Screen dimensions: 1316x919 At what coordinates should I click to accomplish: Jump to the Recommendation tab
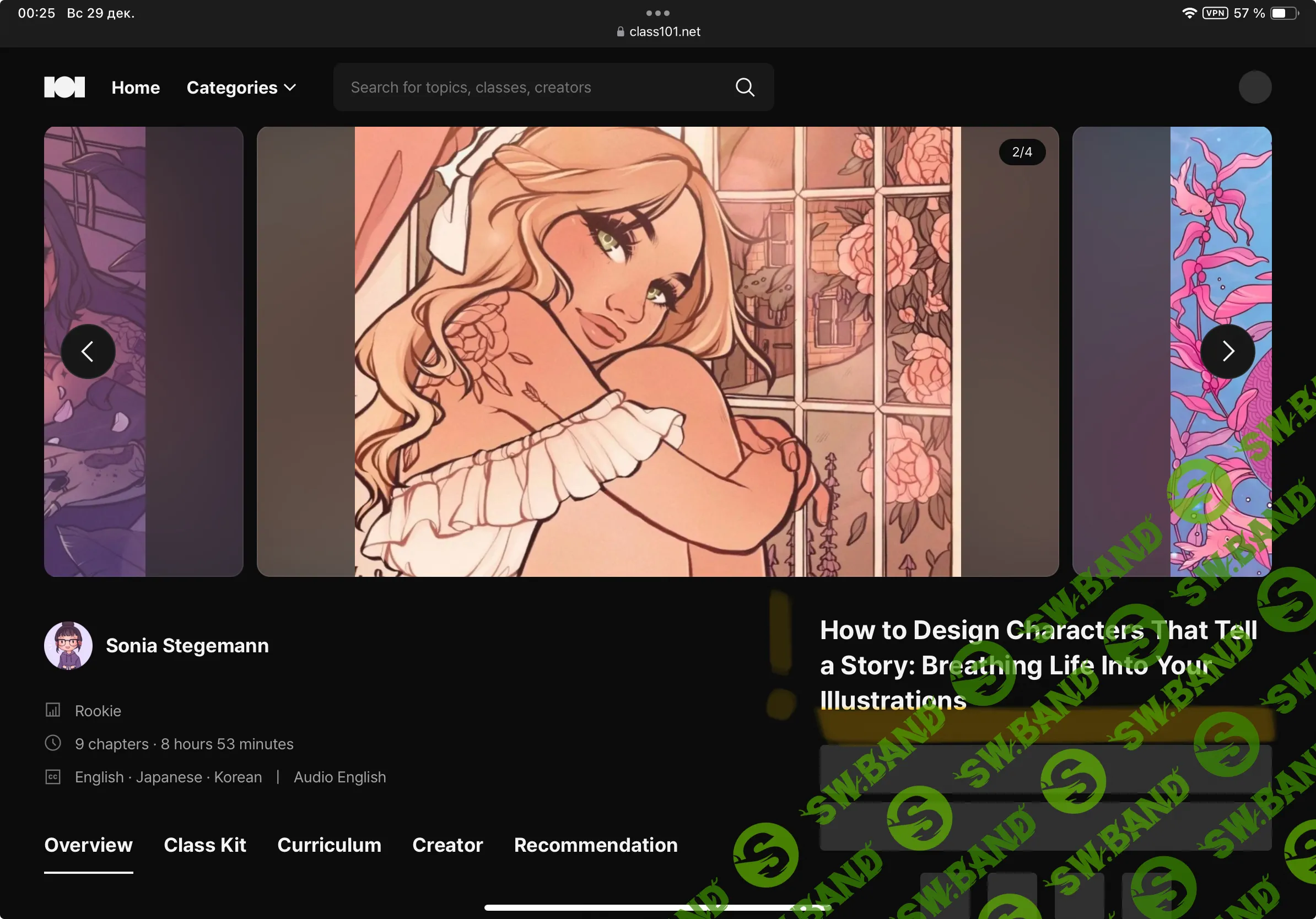[x=596, y=845]
